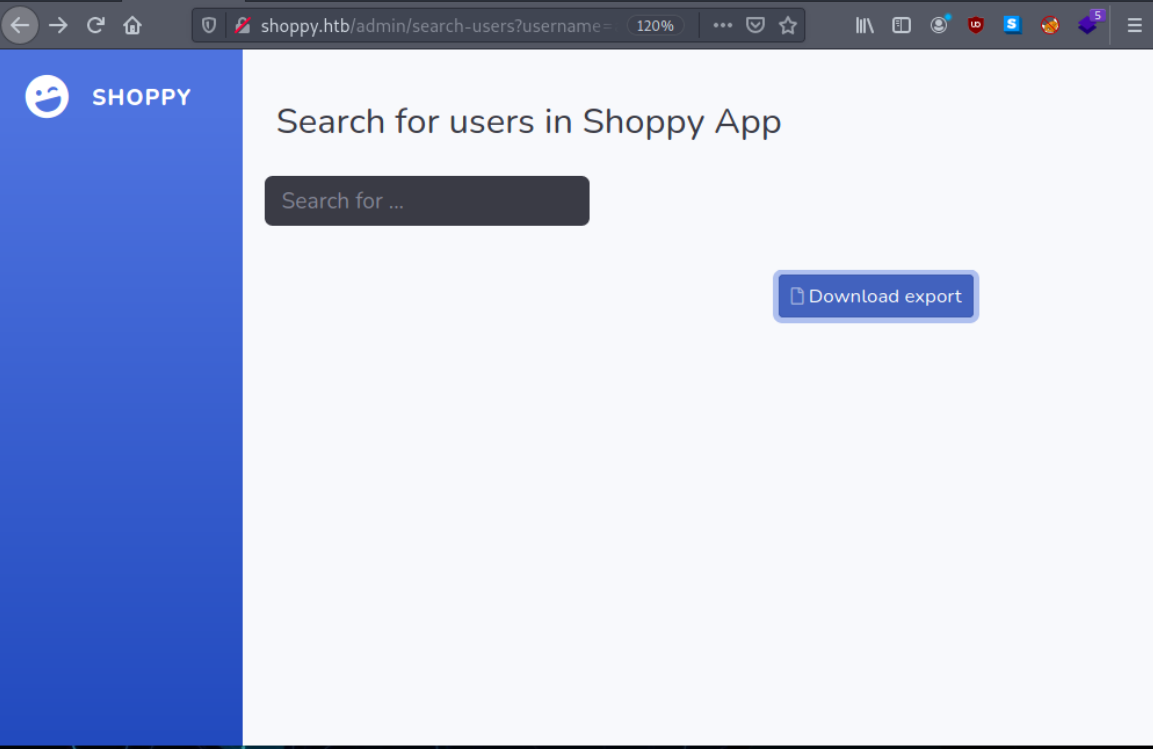Toggle the browser sidebar view
1153x749 pixels.
(901, 26)
